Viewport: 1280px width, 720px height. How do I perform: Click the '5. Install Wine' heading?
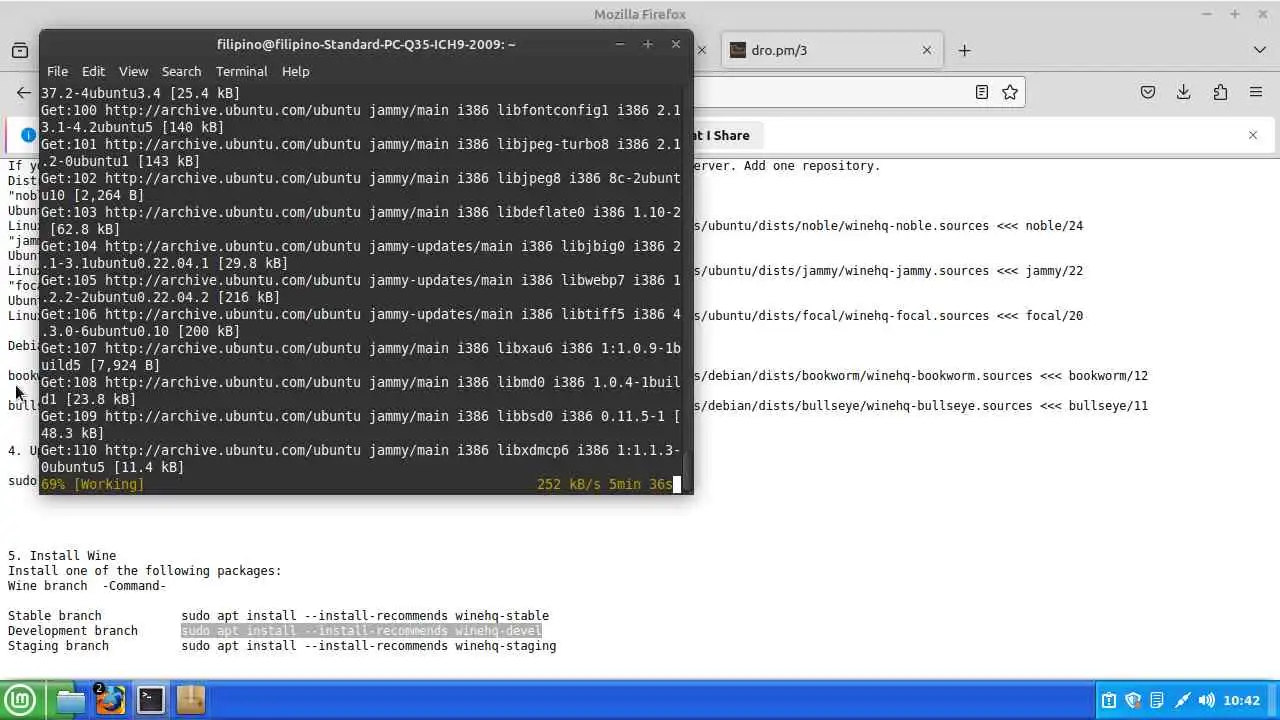[62, 556]
